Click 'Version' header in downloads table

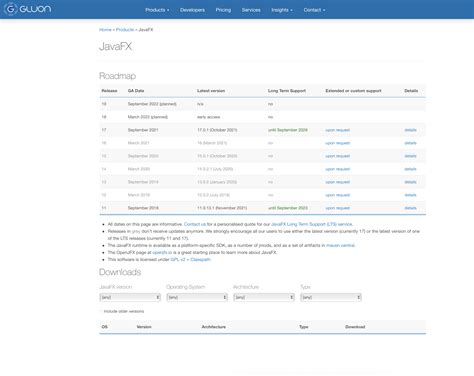(144, 327)
